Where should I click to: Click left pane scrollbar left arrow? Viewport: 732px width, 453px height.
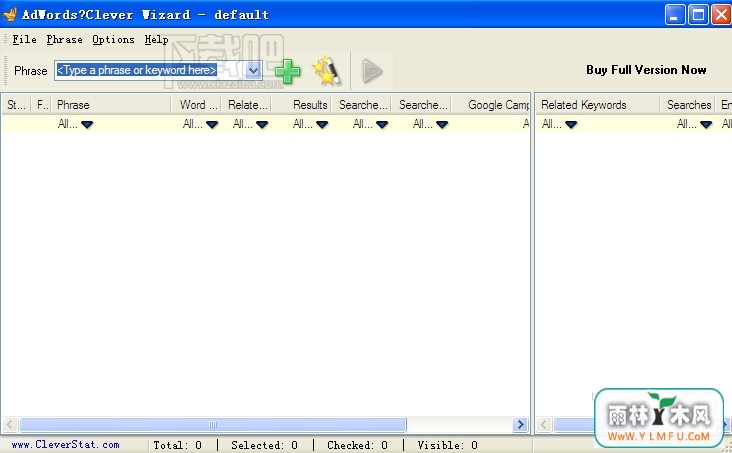[10, 425]
